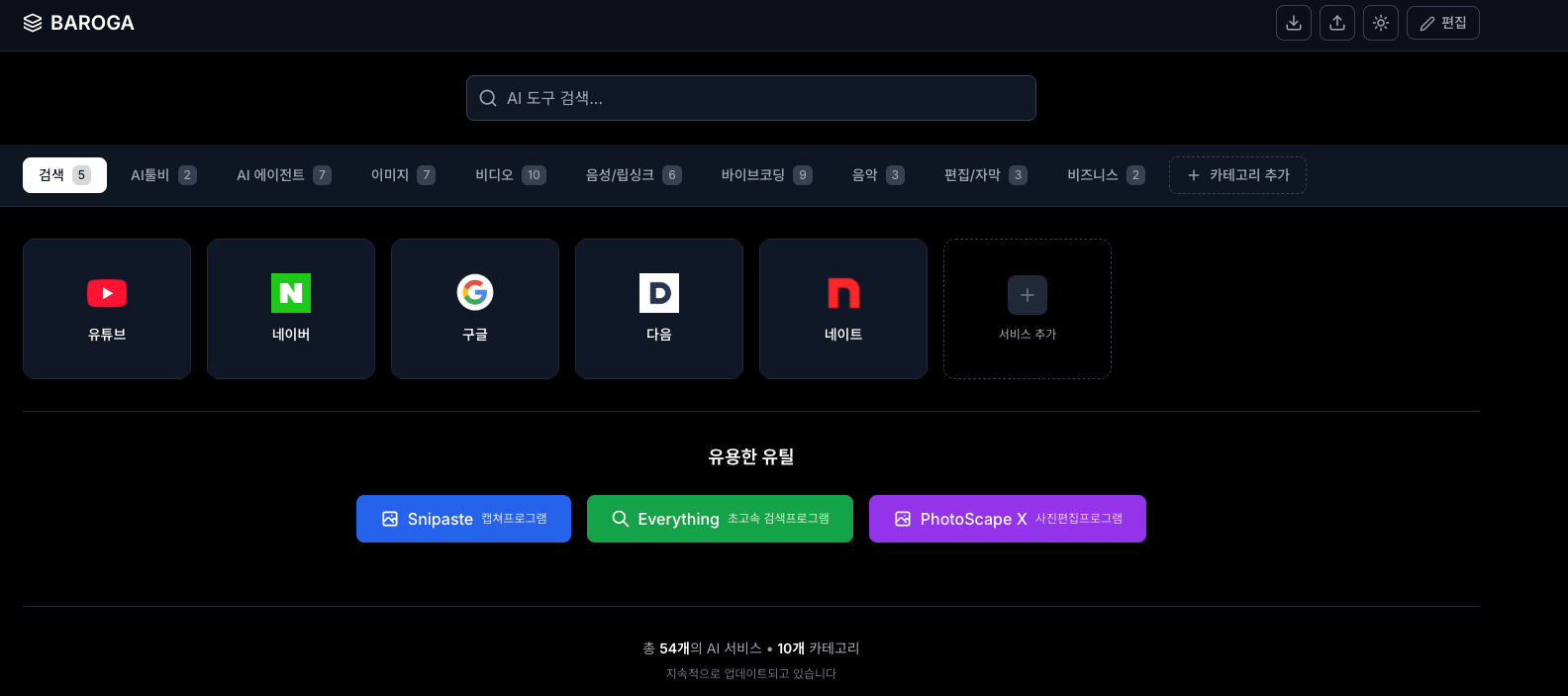The height and width of the screenshot is (696, 1568).
Task: Switch to the 이미지 tab
Action: (403, 175)
